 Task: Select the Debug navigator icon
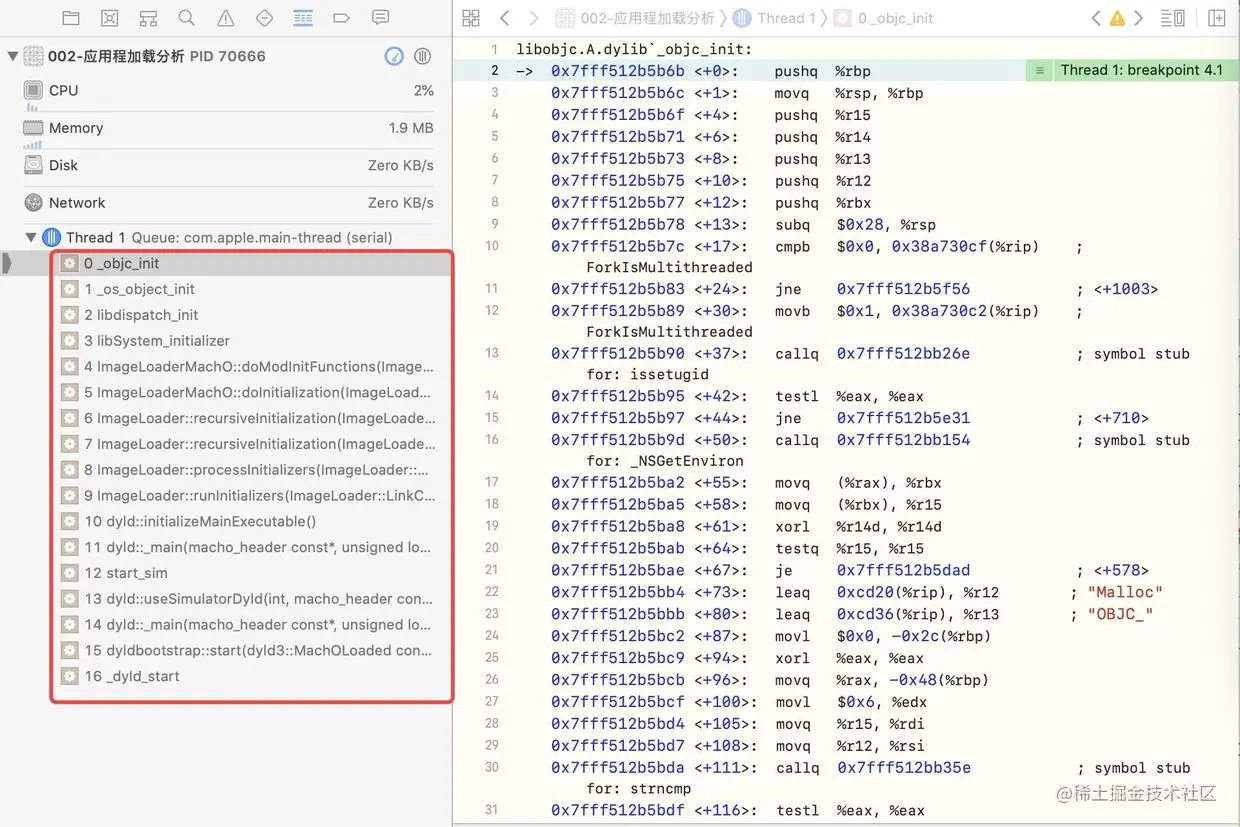tap(303, 18)
